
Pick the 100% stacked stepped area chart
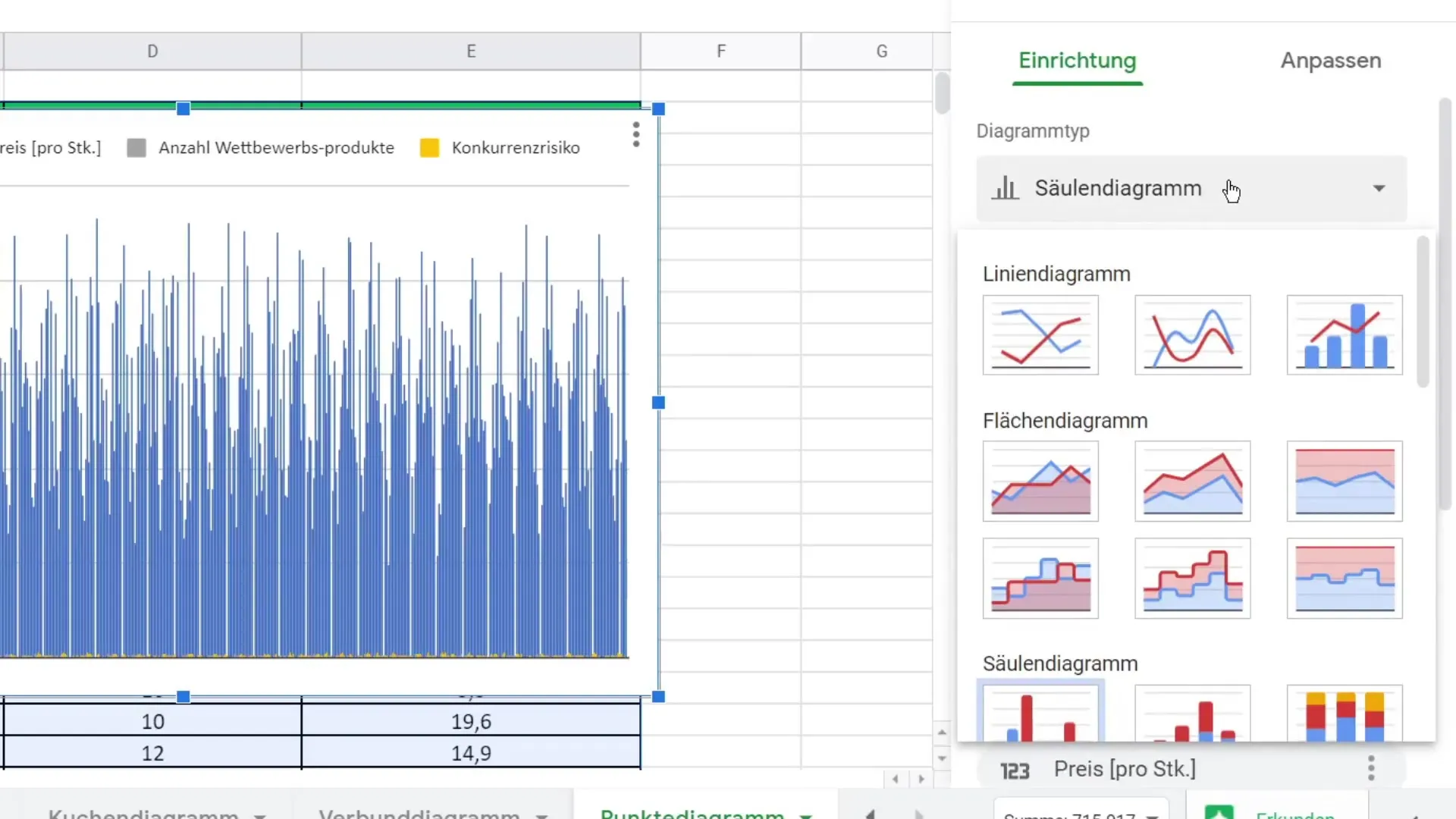pos(1345,579)
